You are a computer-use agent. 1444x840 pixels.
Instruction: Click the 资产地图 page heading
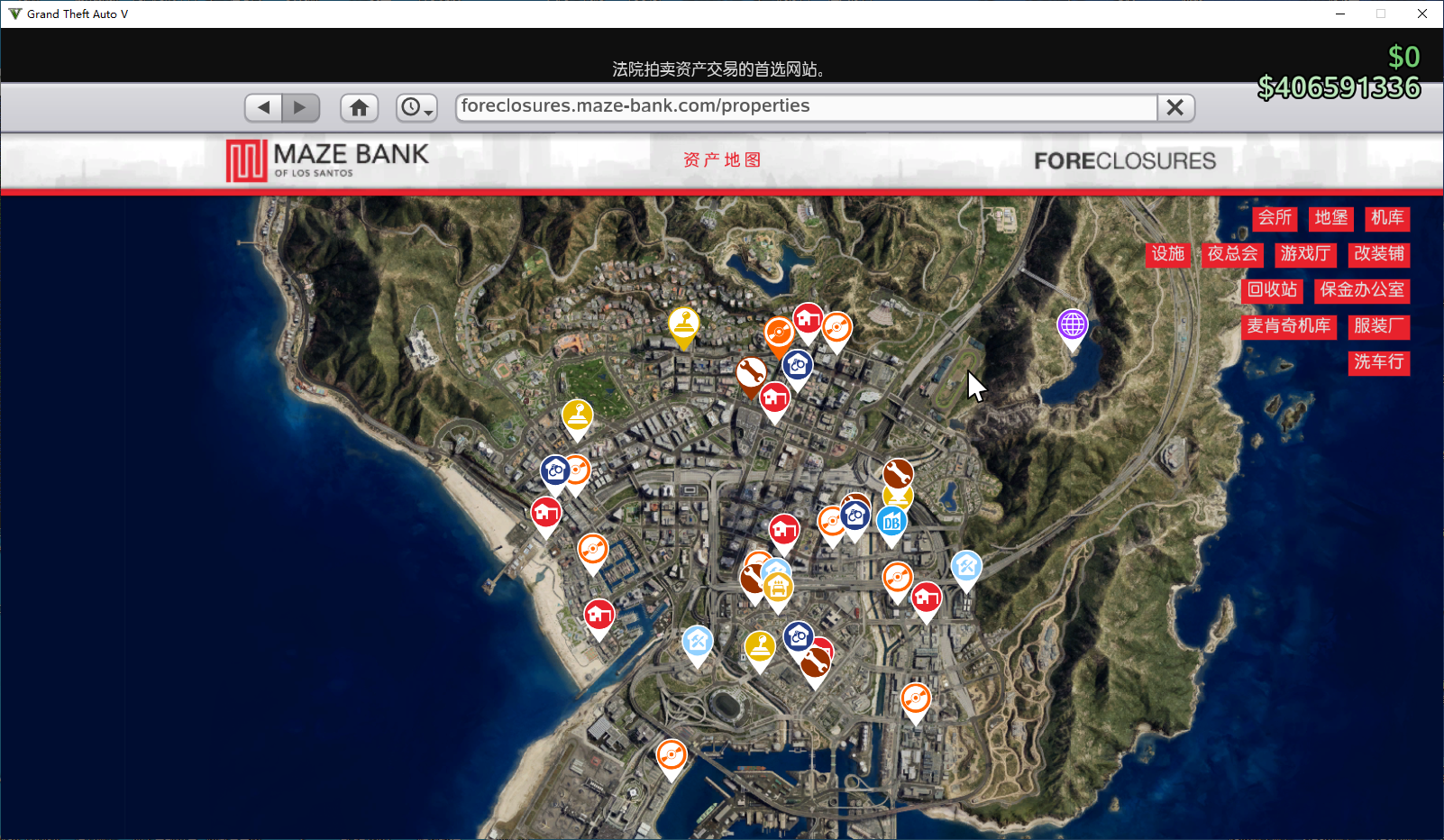(x=722, y=160)
